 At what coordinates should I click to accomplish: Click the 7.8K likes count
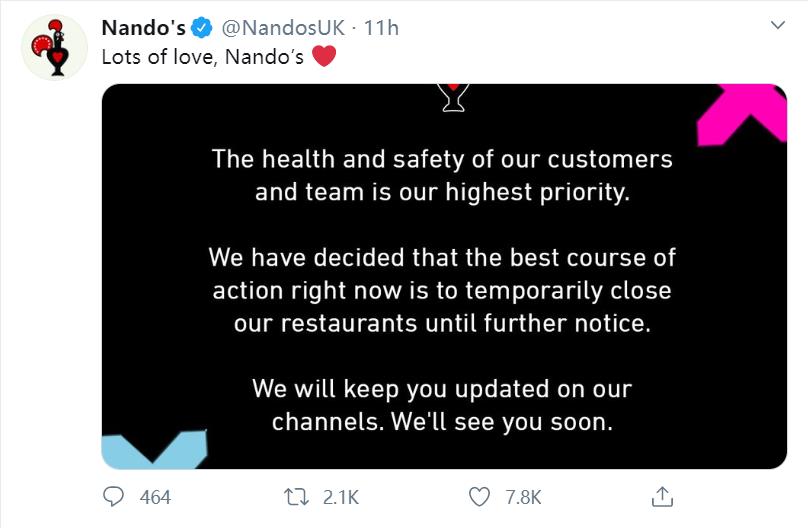click(523, 497)
